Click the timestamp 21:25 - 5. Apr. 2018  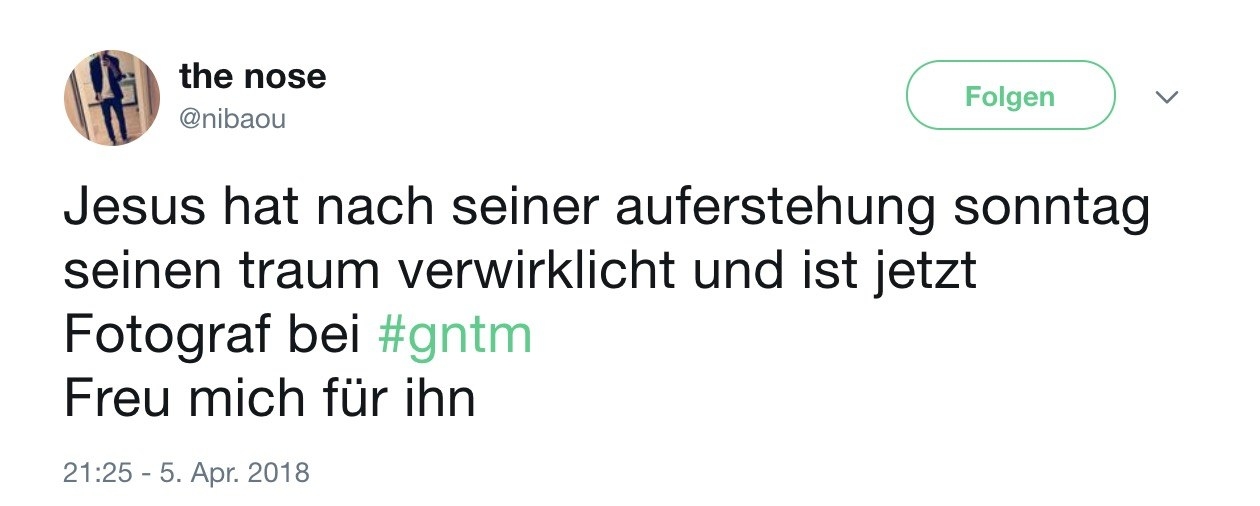pos(187,473)
